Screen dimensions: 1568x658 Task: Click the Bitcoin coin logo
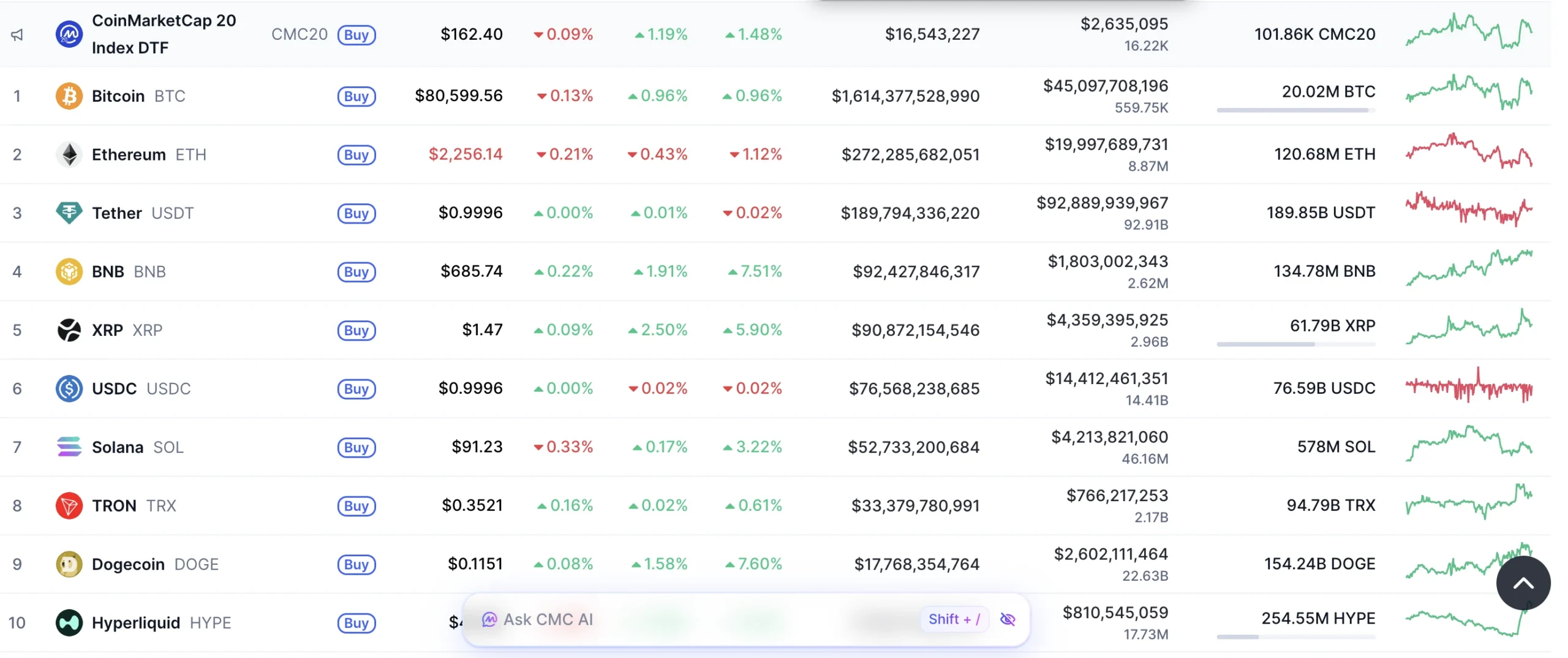[69, 96]
